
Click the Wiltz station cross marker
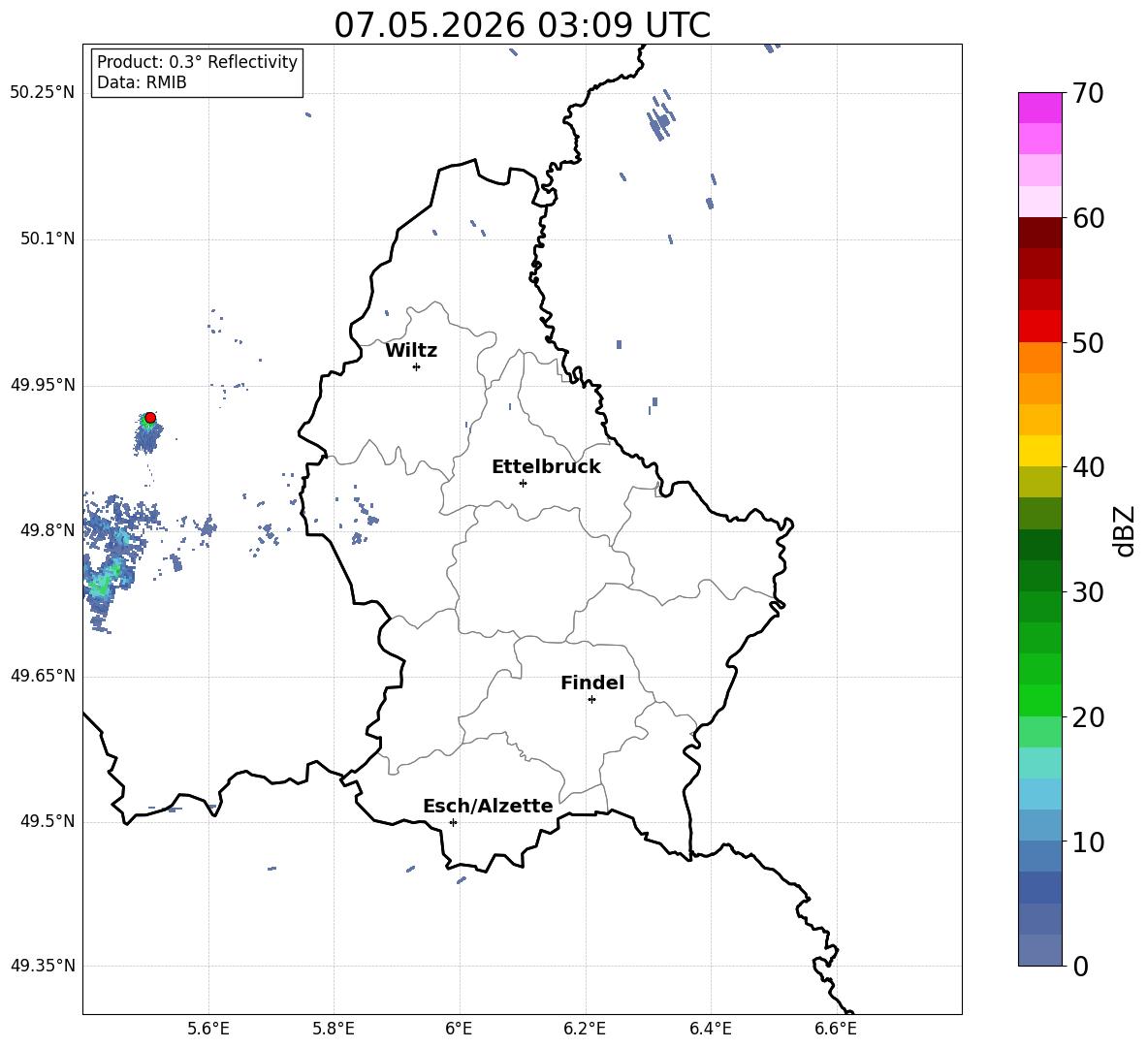tap(417, 366)
